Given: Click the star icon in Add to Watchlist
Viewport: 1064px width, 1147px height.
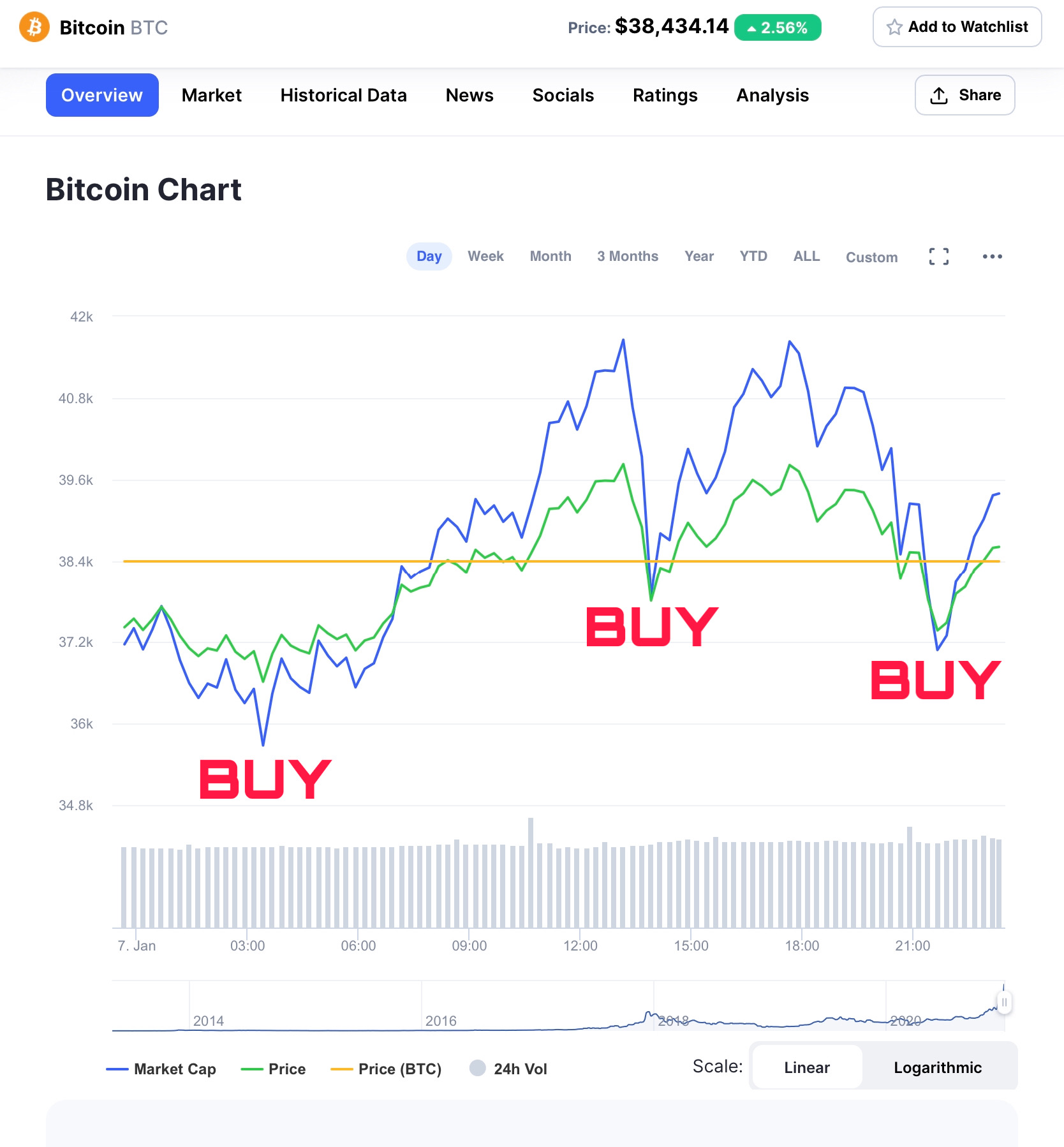Looking at the screenshot, I should pyautogui.click(x=894, y=27).
